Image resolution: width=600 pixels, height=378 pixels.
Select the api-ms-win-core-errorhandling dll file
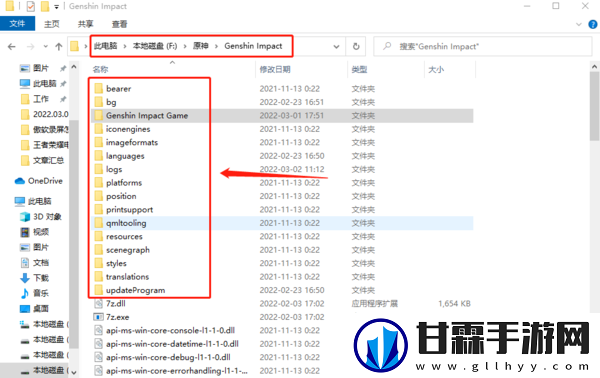[176, 370]
